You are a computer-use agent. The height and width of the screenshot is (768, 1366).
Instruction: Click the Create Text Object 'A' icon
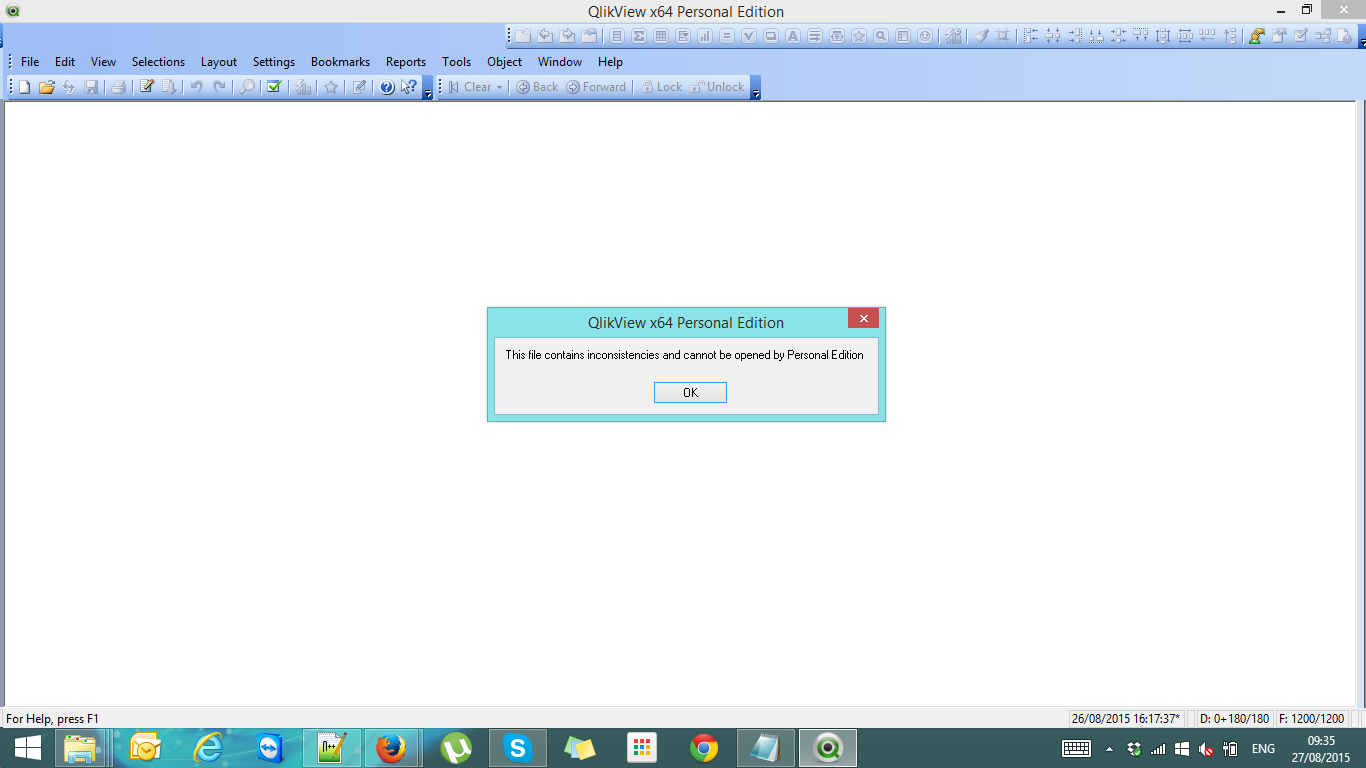coord(793,36)
